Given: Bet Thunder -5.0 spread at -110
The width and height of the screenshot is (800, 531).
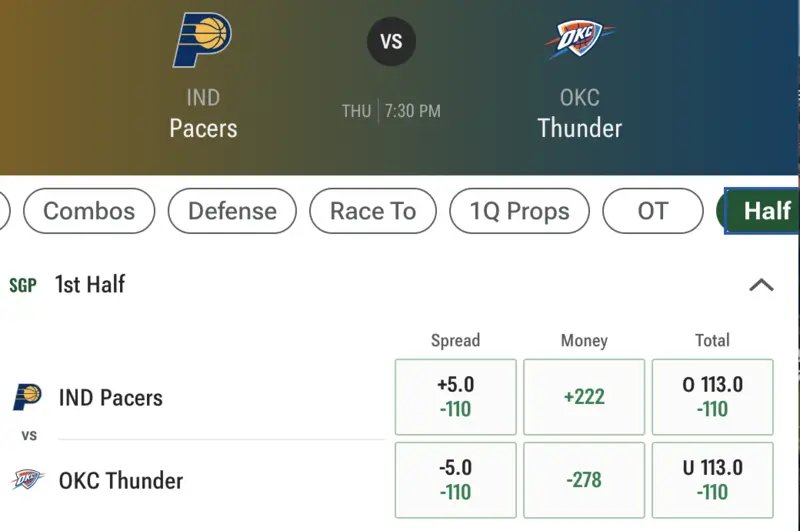Looking at the screenshot, I should click(x=456, y=480).
